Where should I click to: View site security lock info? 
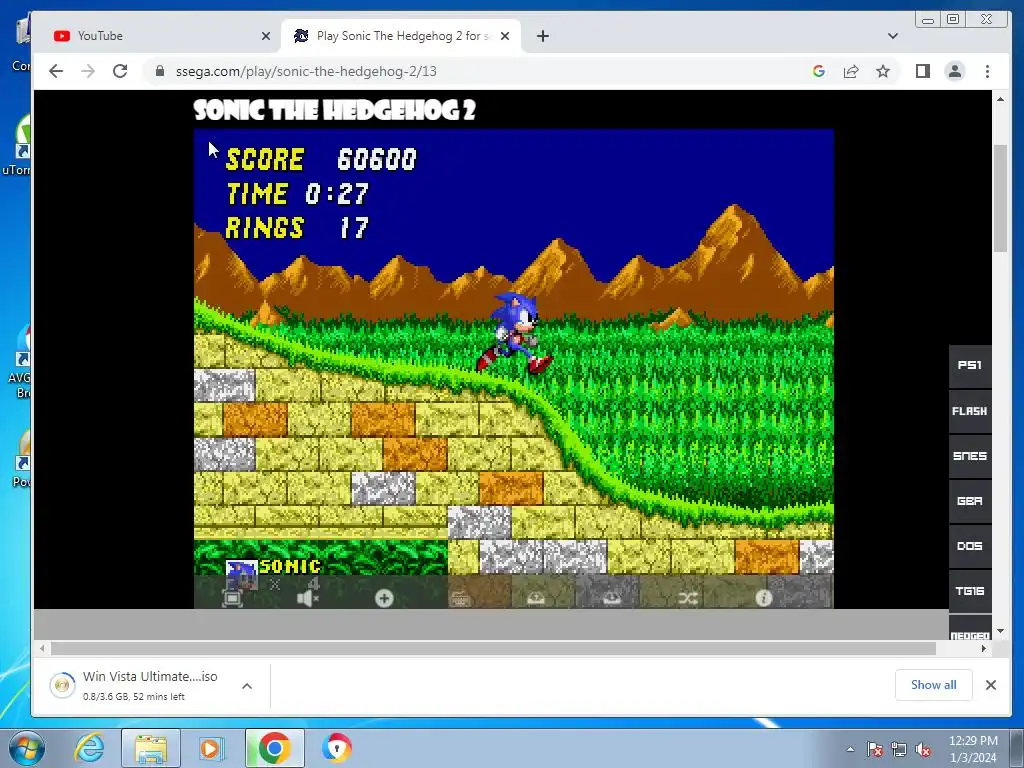point(160,71)
